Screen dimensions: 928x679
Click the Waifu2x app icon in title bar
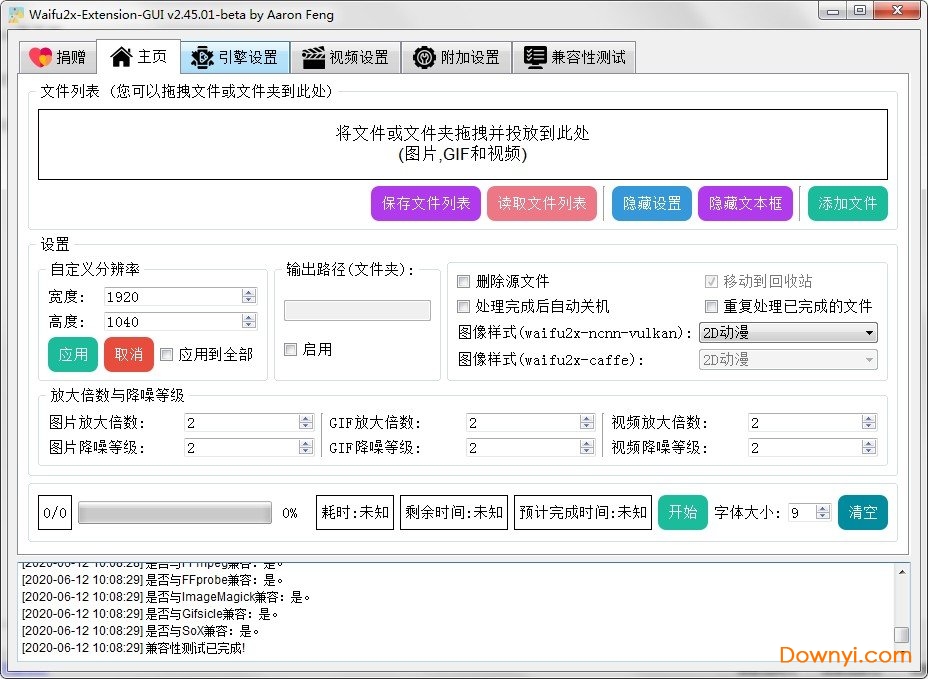tap(15, 13)
